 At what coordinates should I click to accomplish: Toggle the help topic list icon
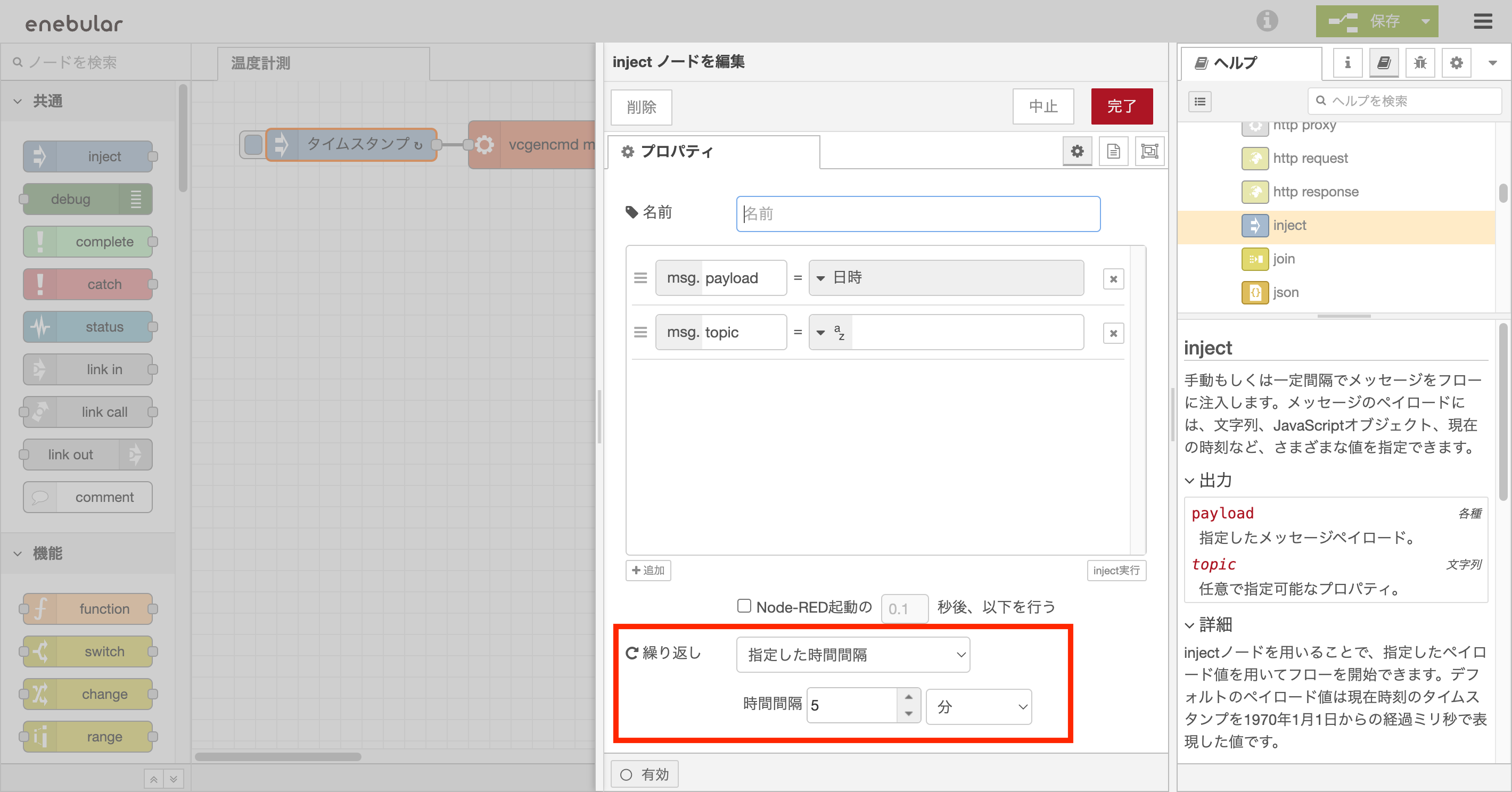(1199, 102)
